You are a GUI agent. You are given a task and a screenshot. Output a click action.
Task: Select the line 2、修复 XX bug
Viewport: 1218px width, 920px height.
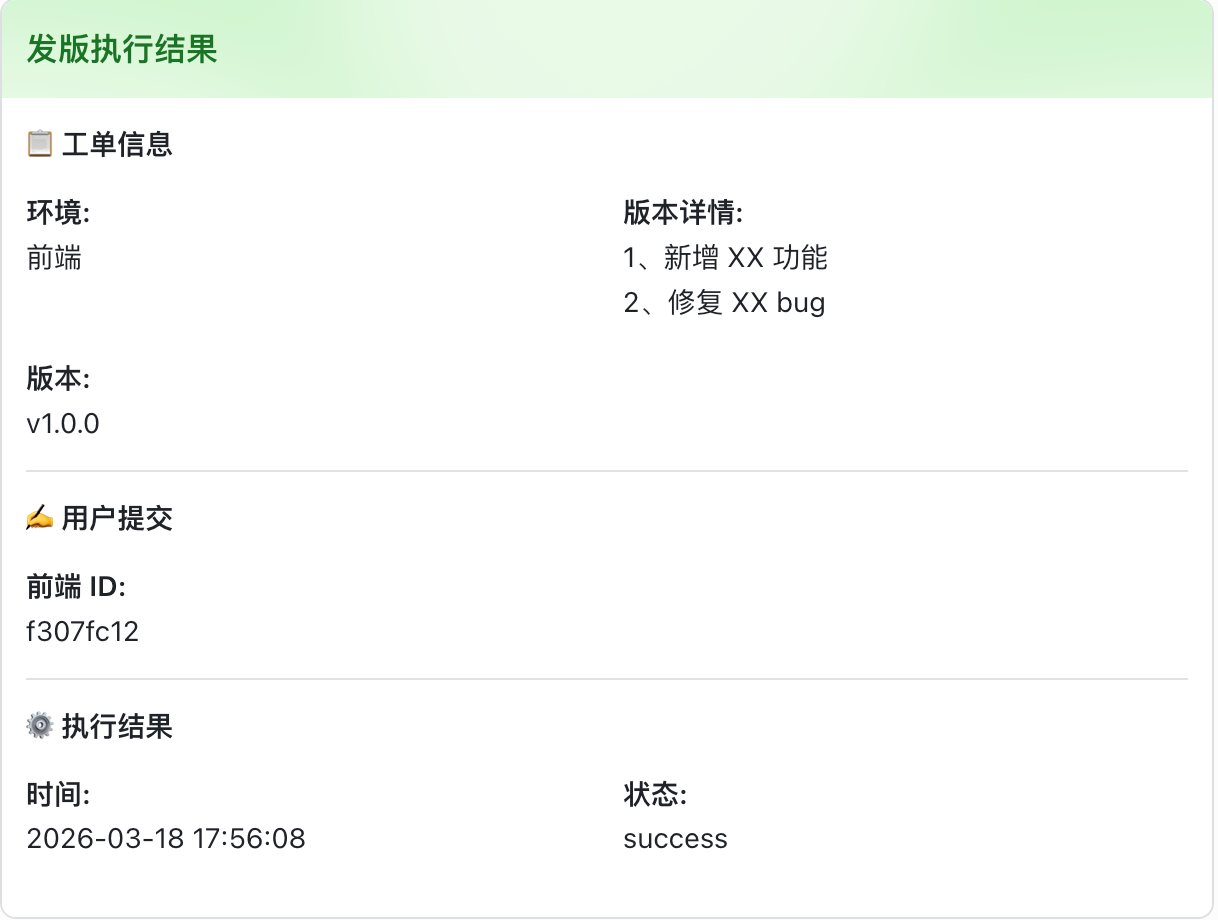point(724,302)
